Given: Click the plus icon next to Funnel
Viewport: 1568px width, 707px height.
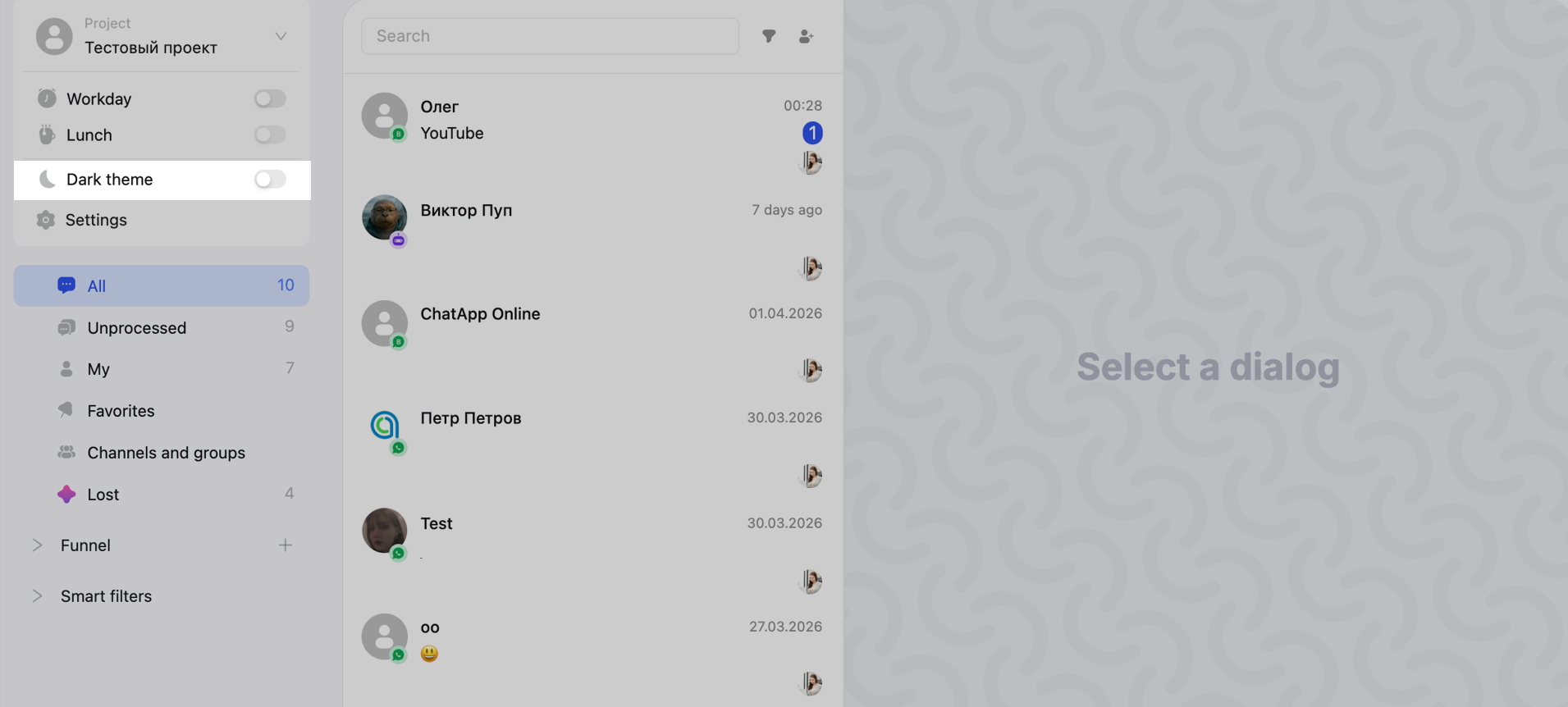Looking at the screenshot, I should click(x=285, y=545).
